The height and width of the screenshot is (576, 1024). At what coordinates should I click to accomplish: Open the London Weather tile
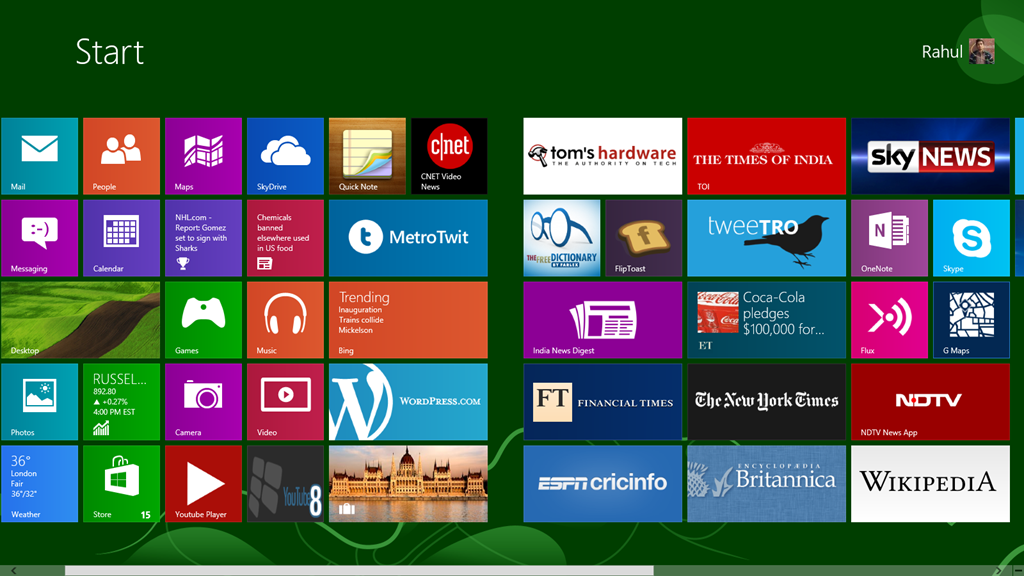tap(39, 484)
